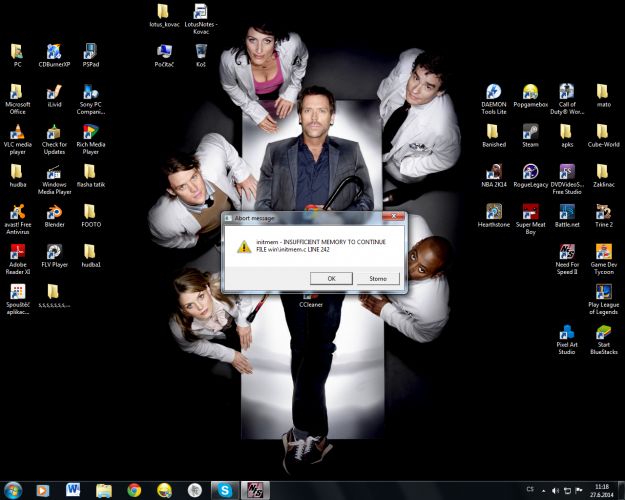The width and height of the screenshot is (625, 500).
Task: Click the RogueLegacy desktop icon
Action: tap(531, 176)
